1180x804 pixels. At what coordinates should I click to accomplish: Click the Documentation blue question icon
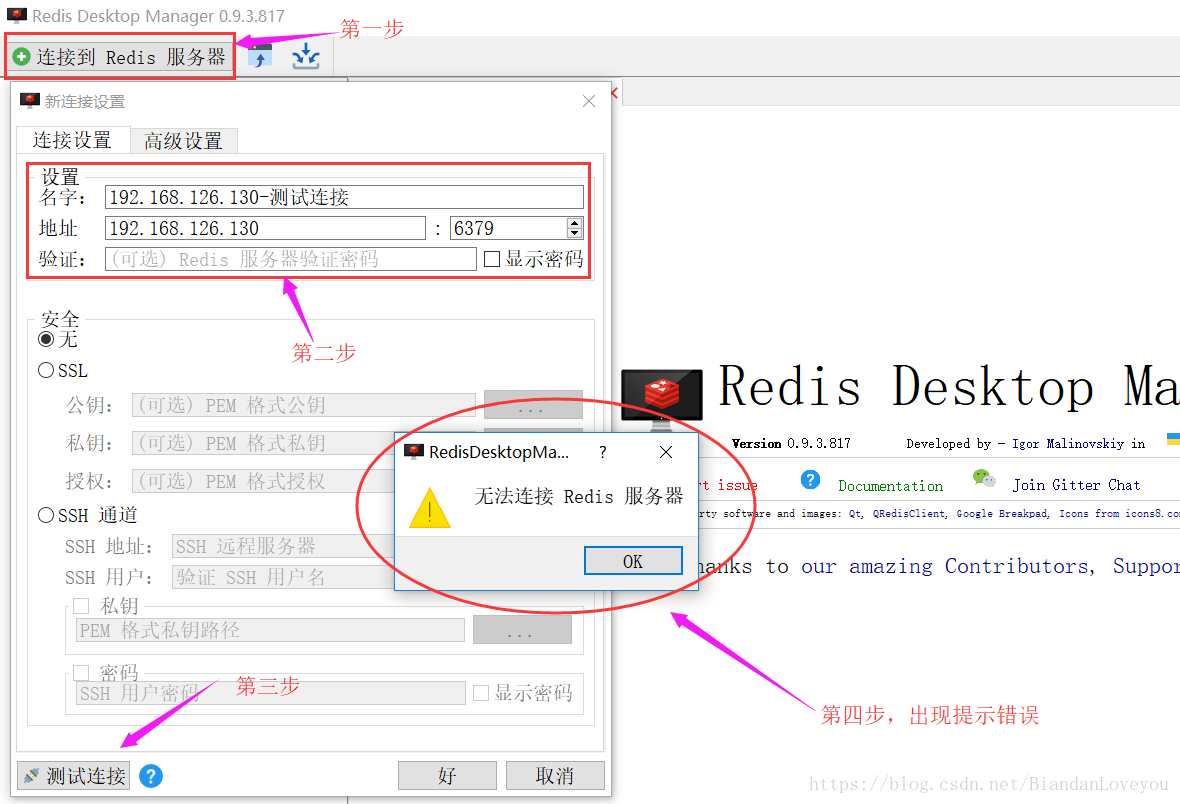(x=810, y=480)
